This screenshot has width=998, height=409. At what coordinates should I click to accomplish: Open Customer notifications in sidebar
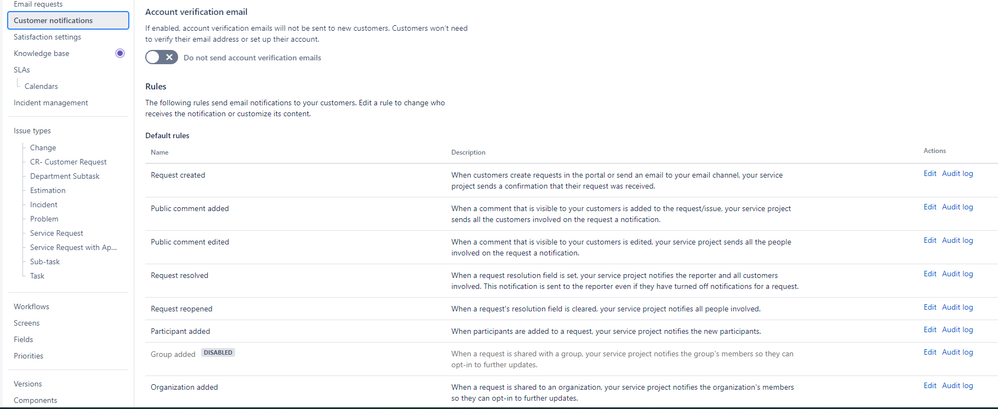click(x=68, y=20)
